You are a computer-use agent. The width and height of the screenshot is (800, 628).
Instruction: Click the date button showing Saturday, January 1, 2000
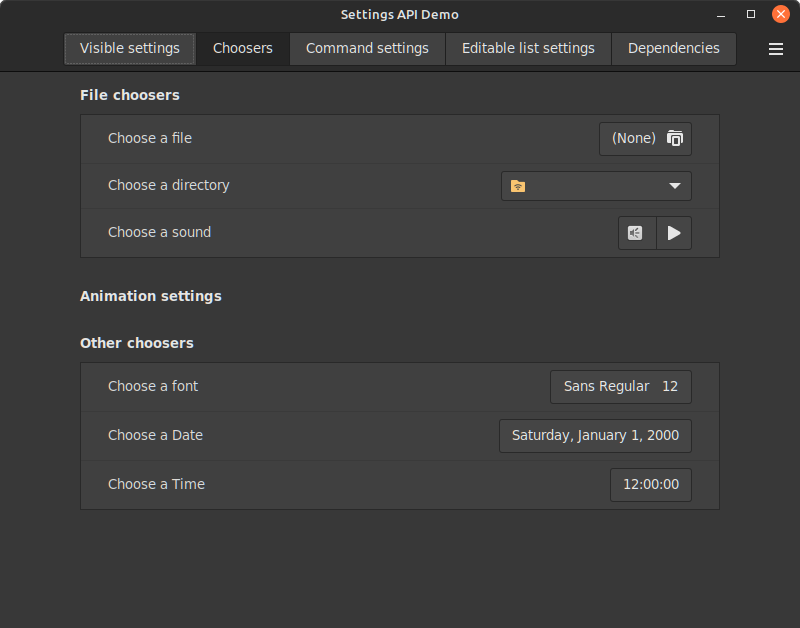[595, 435]
